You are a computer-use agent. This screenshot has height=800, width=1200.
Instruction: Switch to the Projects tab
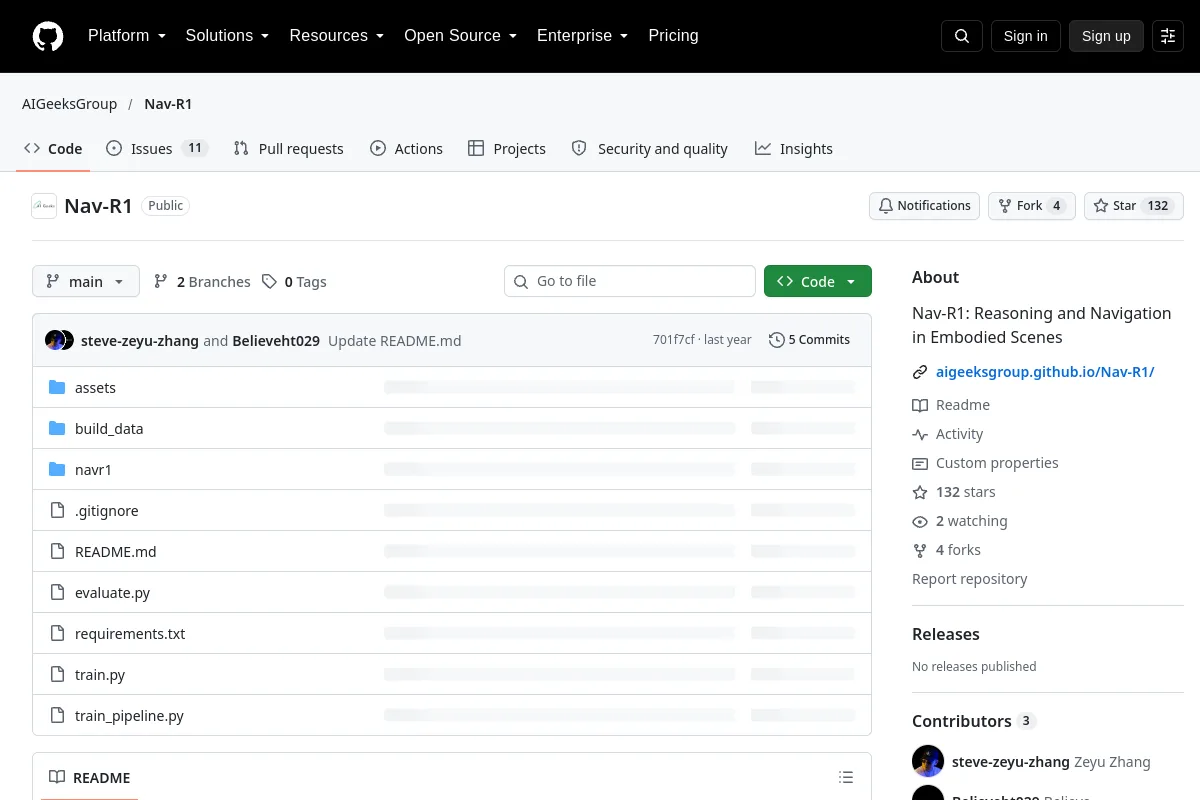(x=507, y=149)
